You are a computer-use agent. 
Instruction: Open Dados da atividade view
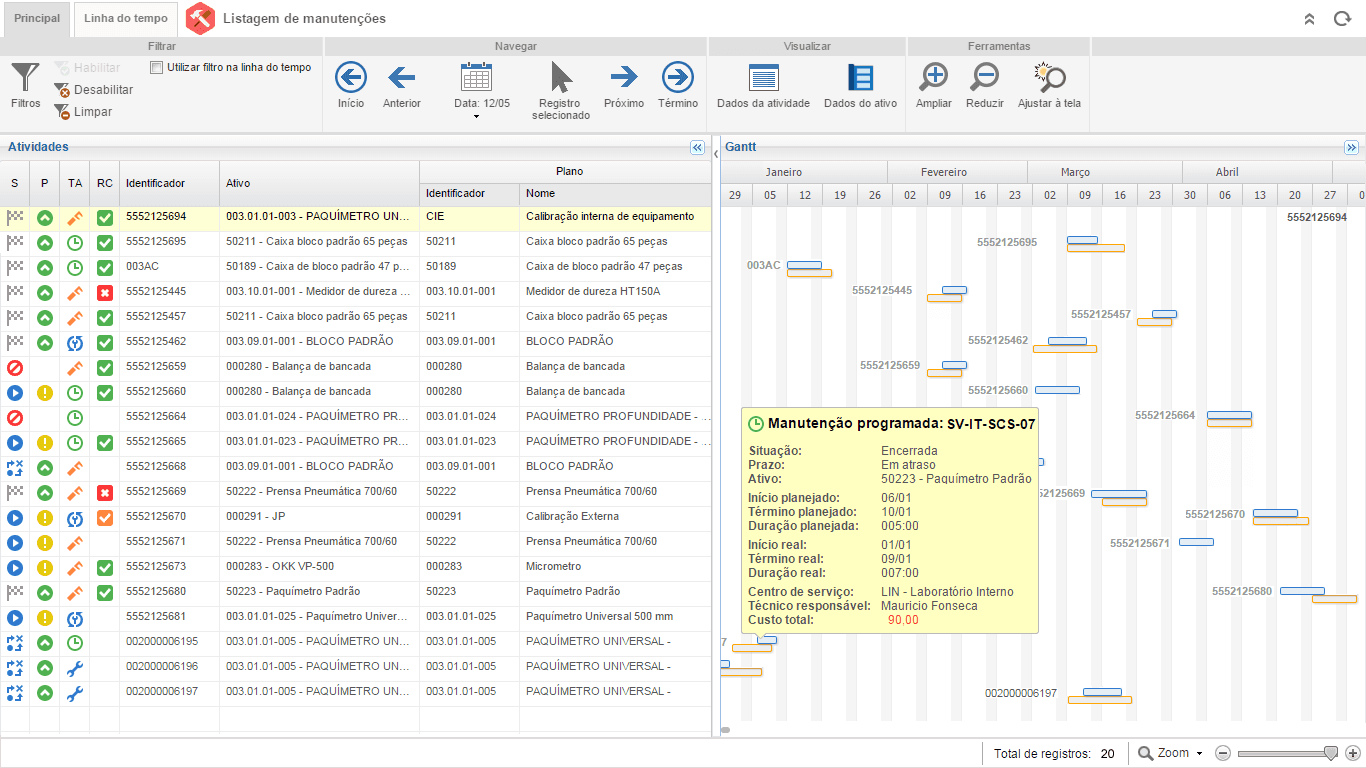pos(763,85)
